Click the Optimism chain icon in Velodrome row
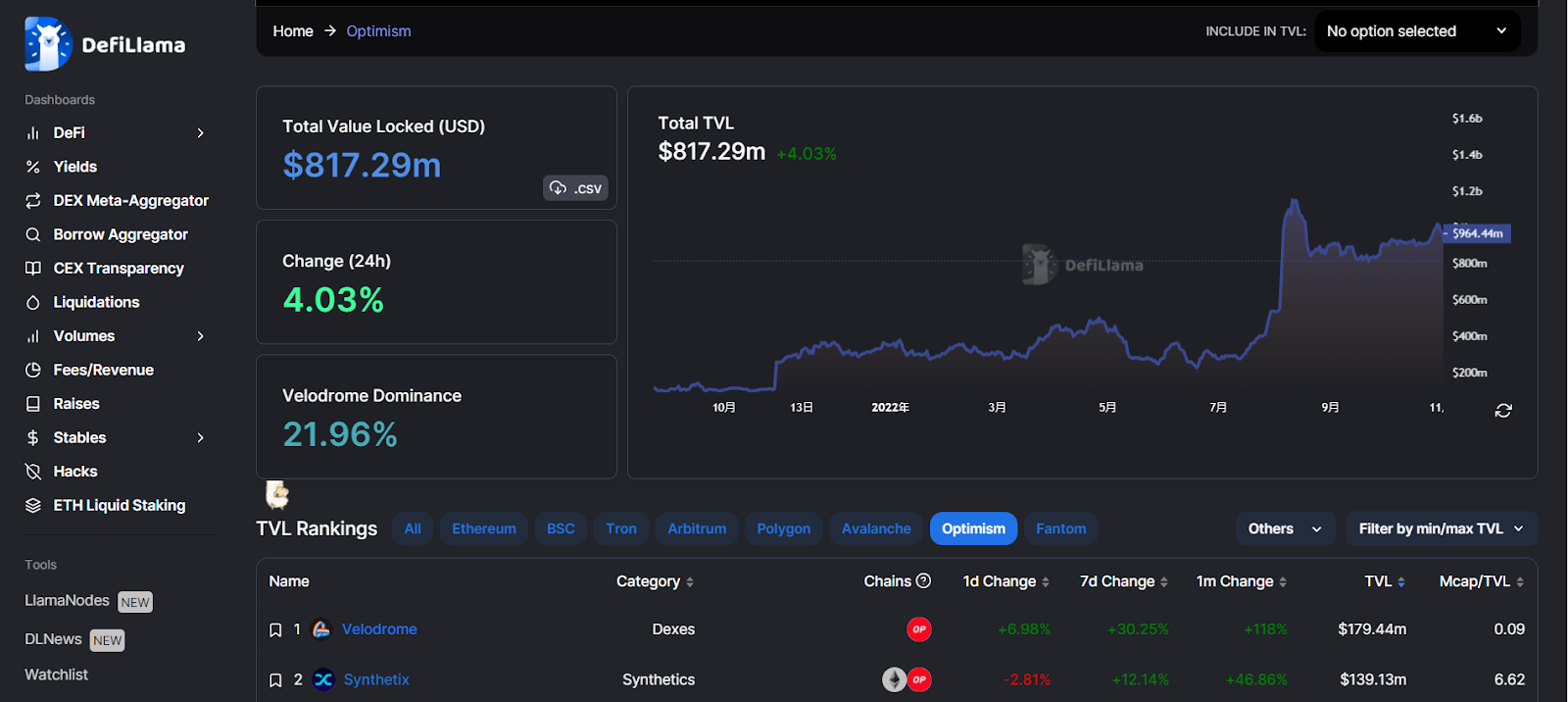Viewport: 1568px width, 702px height. [919, 629]
